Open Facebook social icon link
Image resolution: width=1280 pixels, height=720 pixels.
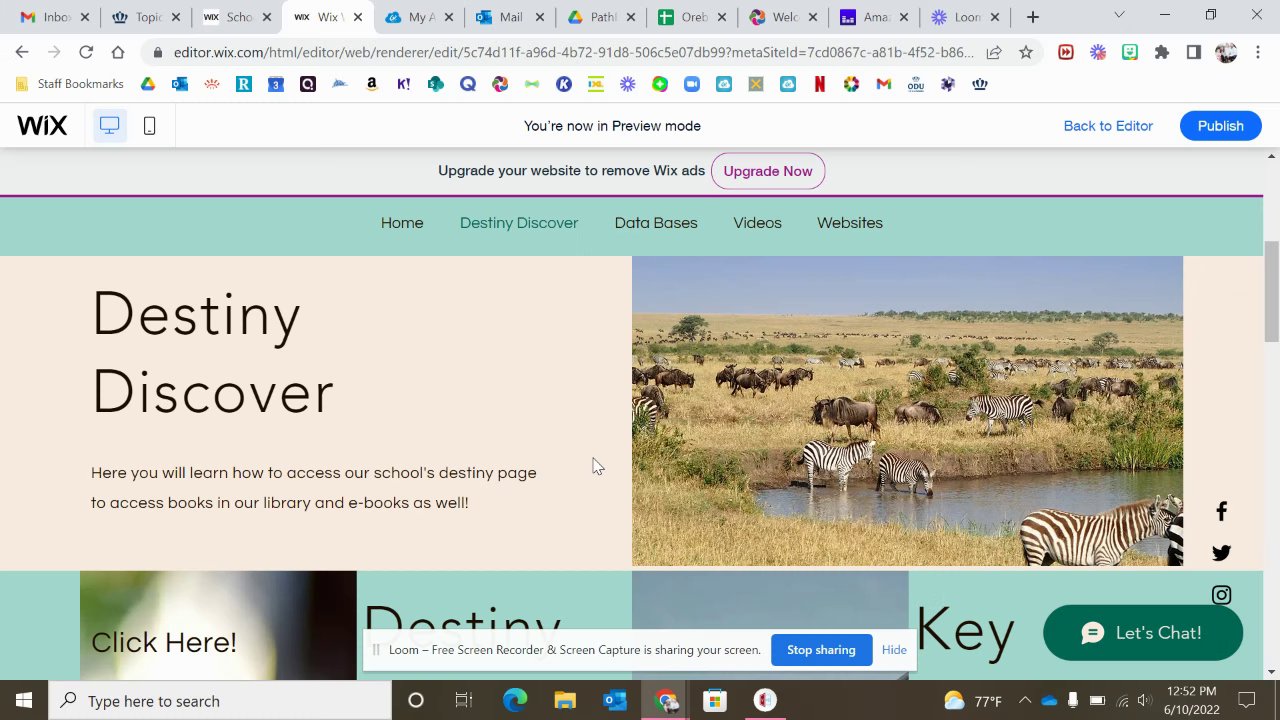pos(1221,512)
